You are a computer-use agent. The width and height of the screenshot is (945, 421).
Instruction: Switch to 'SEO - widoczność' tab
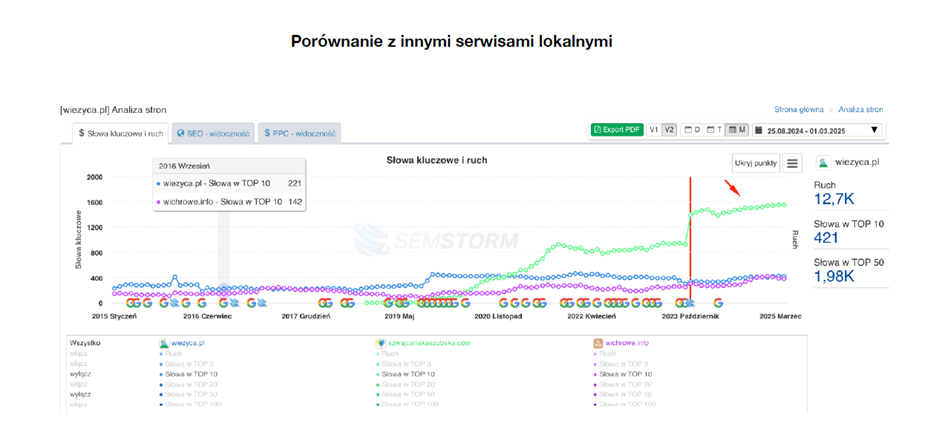pos(213,134)
